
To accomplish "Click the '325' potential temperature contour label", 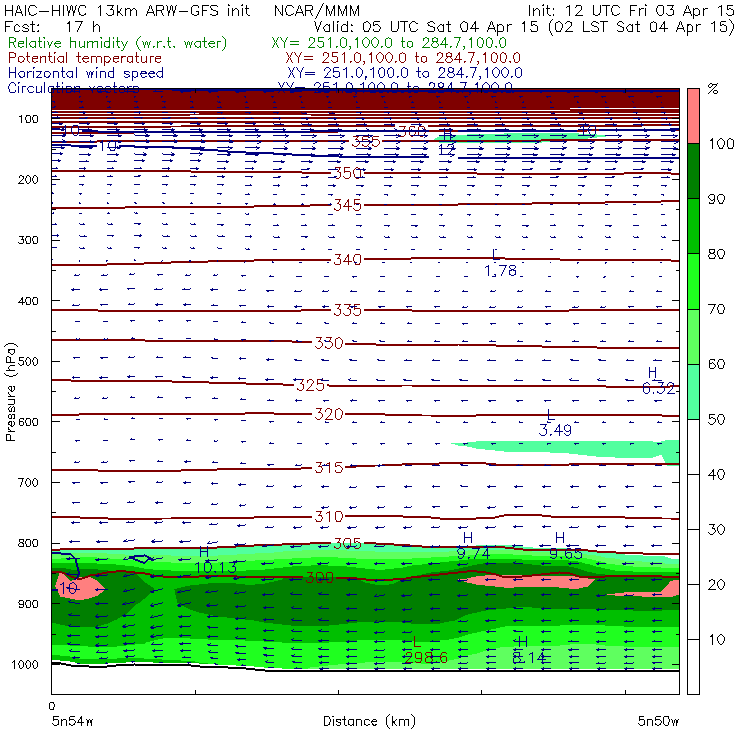I will [x=311, y=385].
